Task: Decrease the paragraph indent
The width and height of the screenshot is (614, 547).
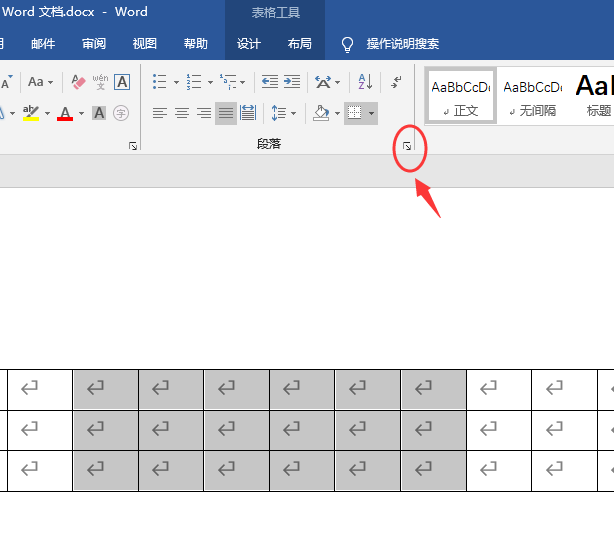Action: click(x=269, y=82)
